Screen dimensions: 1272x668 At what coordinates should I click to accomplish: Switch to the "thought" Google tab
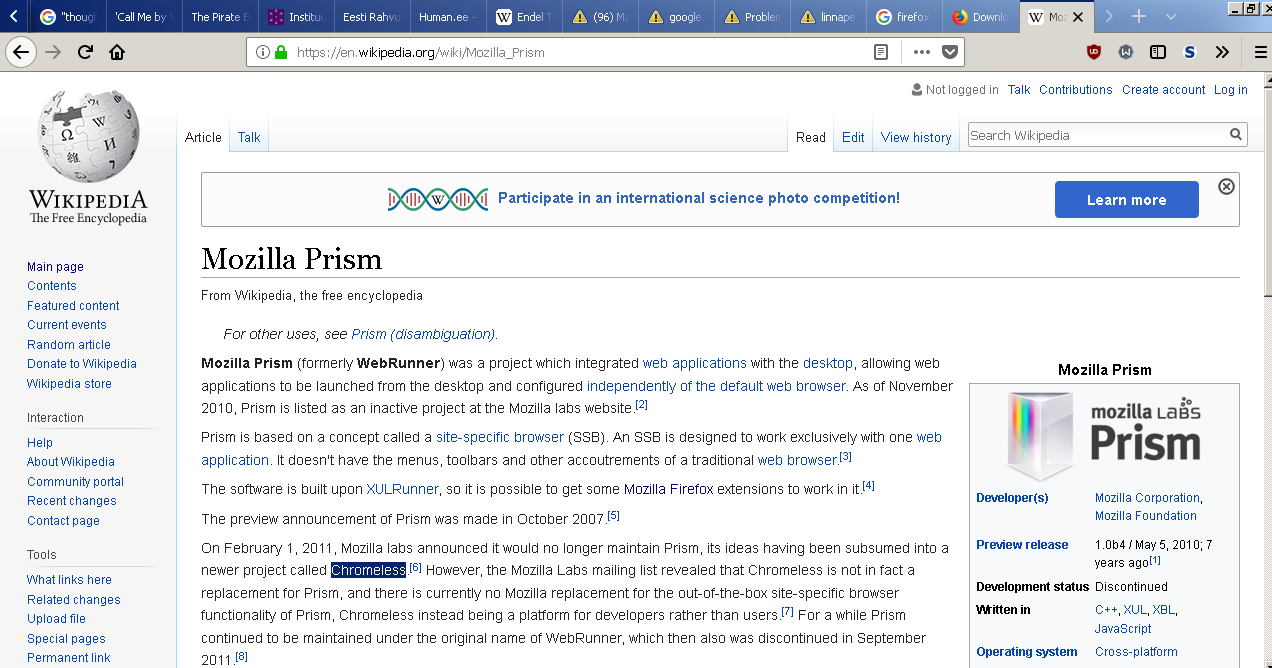click(x=68, y=17)
